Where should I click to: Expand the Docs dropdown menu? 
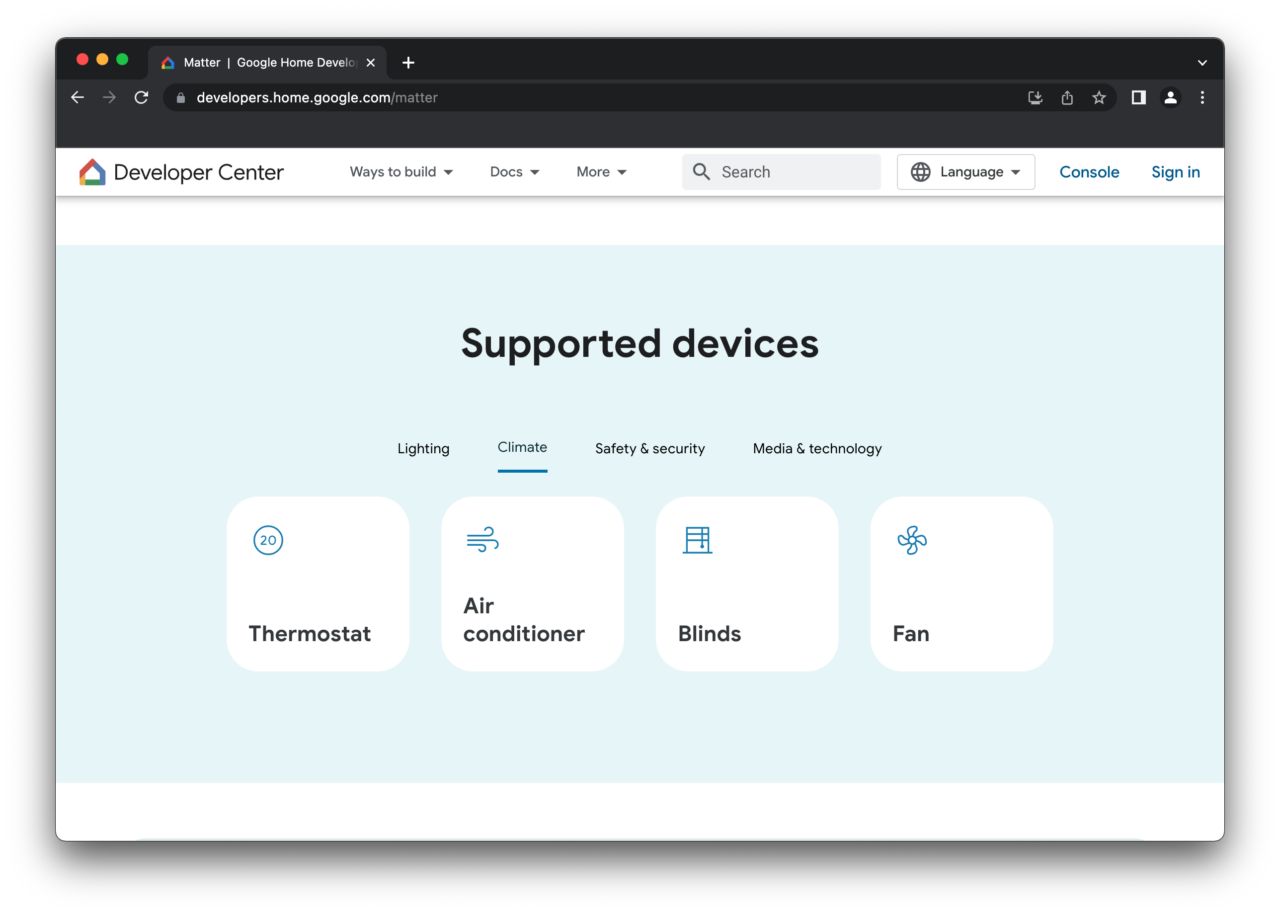pos(513,171)
